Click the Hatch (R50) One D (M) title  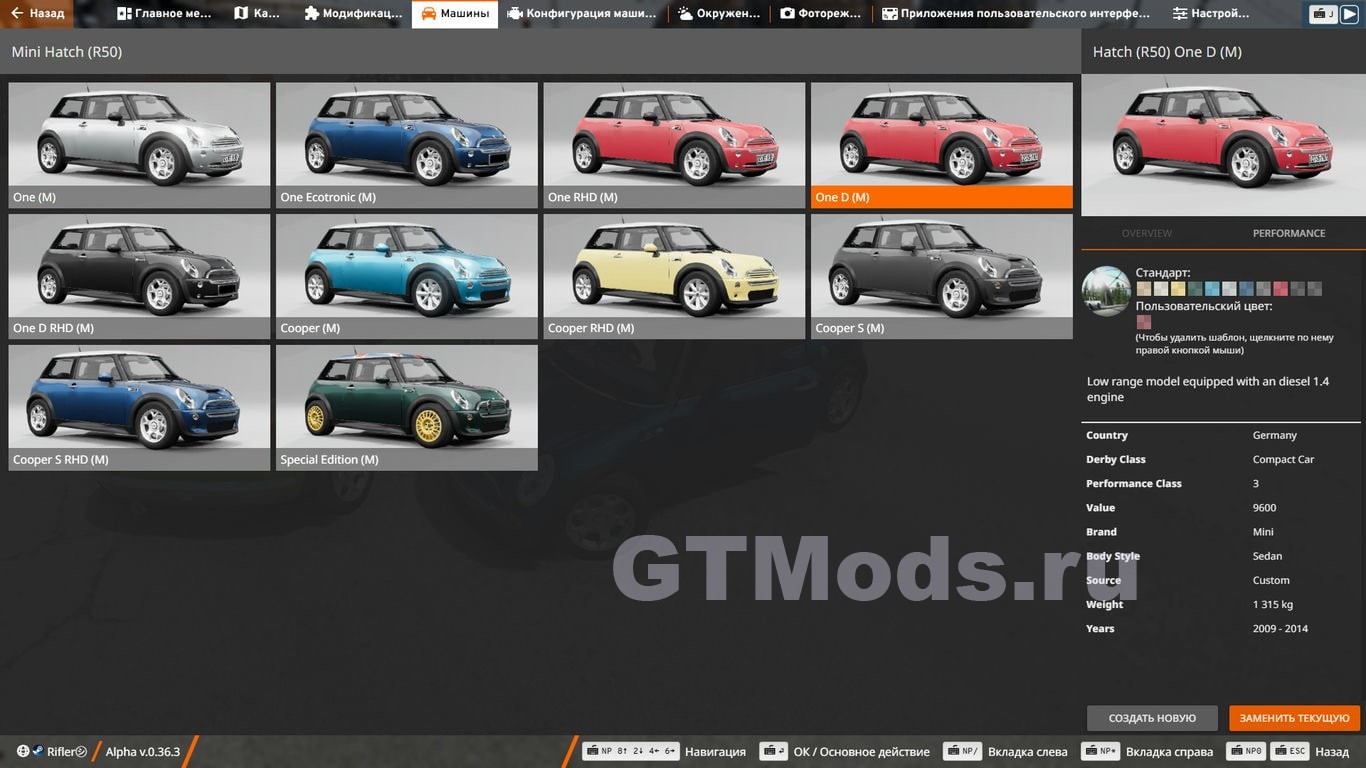[1167, 52]
